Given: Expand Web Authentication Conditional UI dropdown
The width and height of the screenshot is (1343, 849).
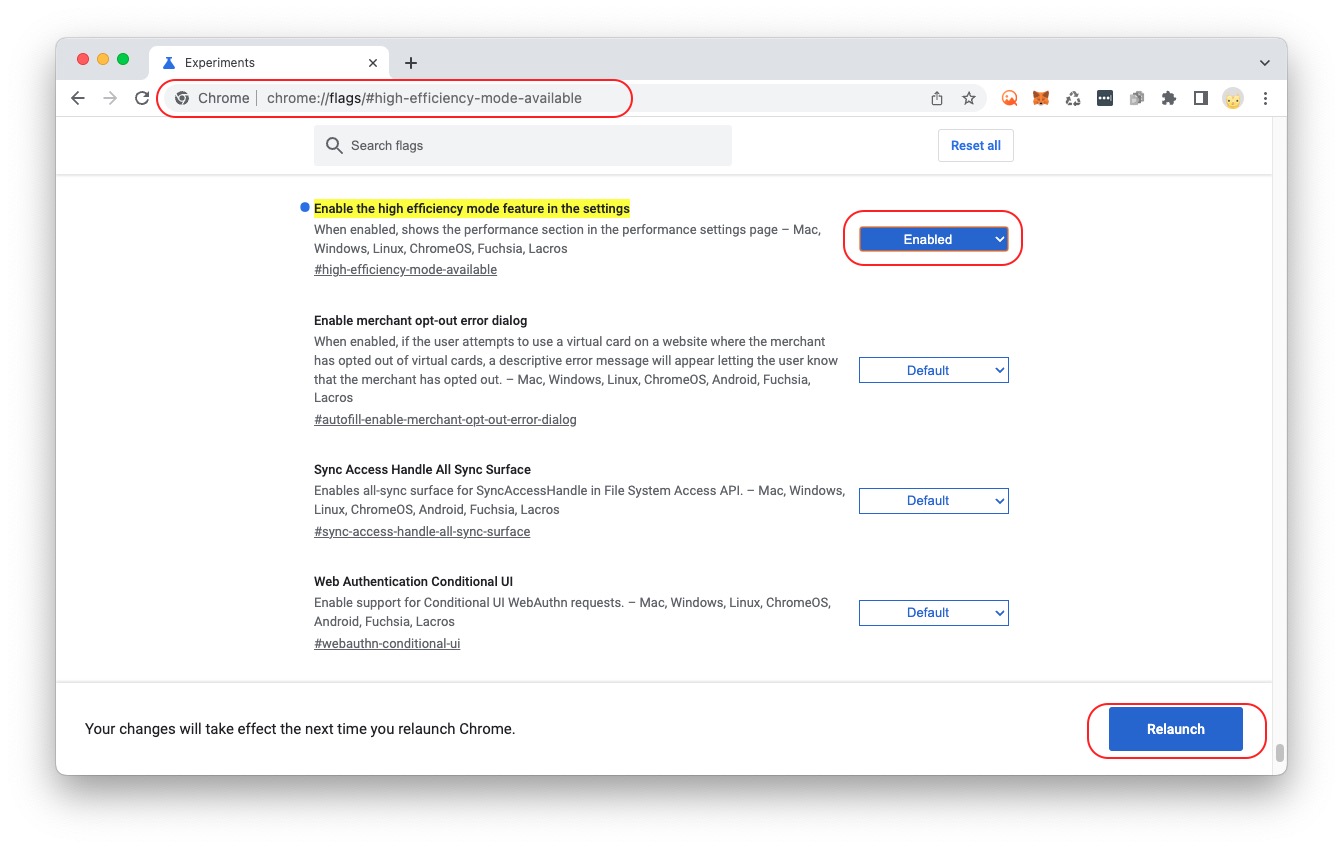Looking at the screenshot, I should pyautogui.click(x=933, y=612).
